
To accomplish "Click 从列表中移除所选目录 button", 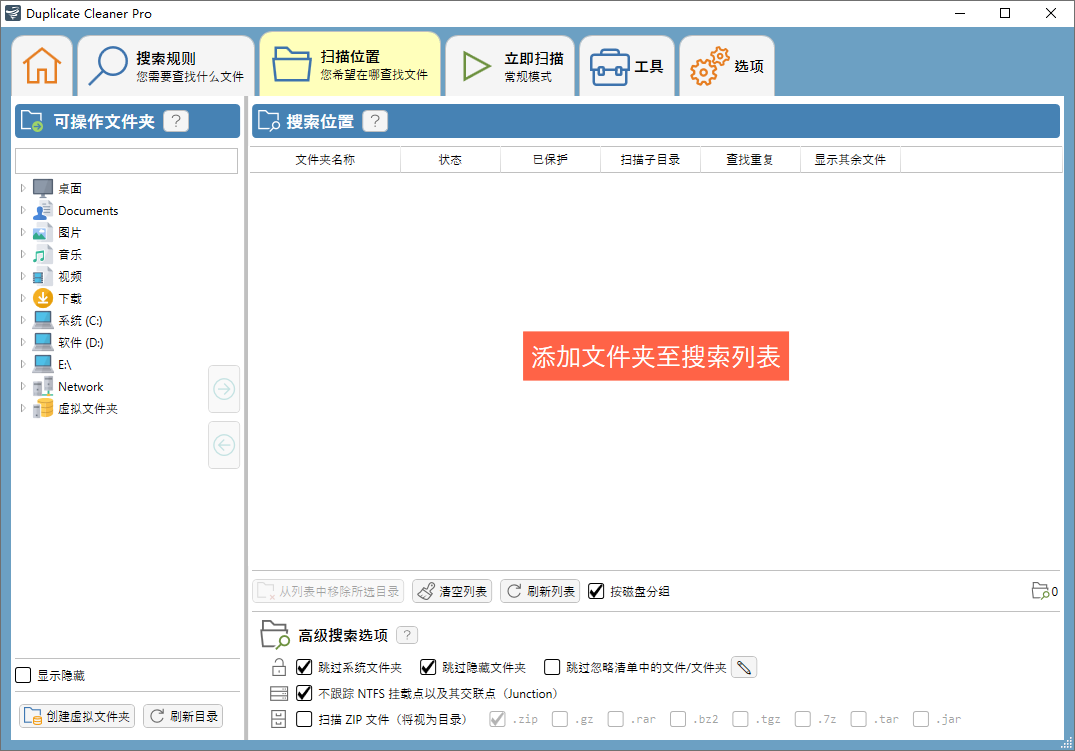I will tap(328, 591).
